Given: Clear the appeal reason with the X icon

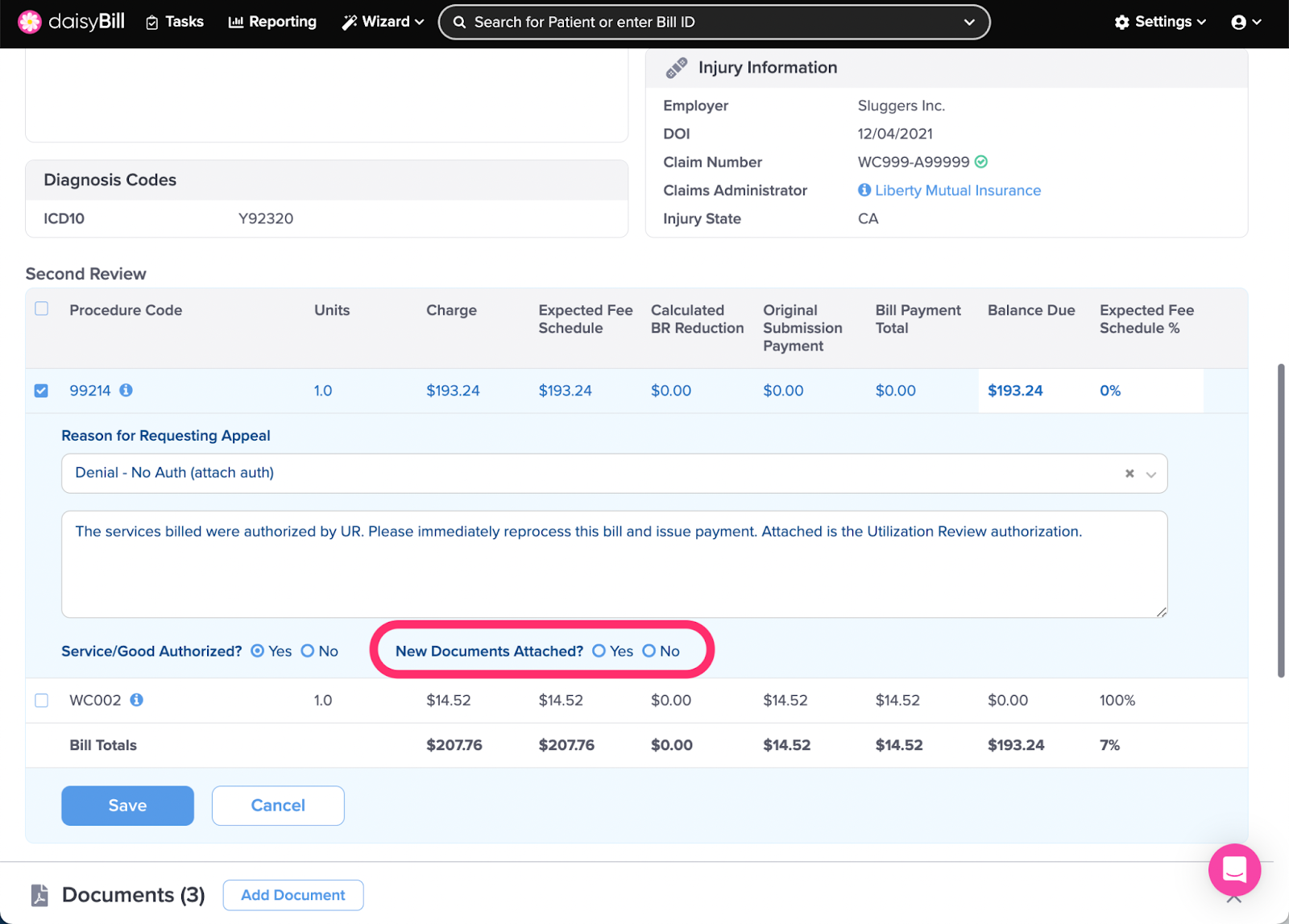Looking at the screenshot, I should [x=1129, y=474].
